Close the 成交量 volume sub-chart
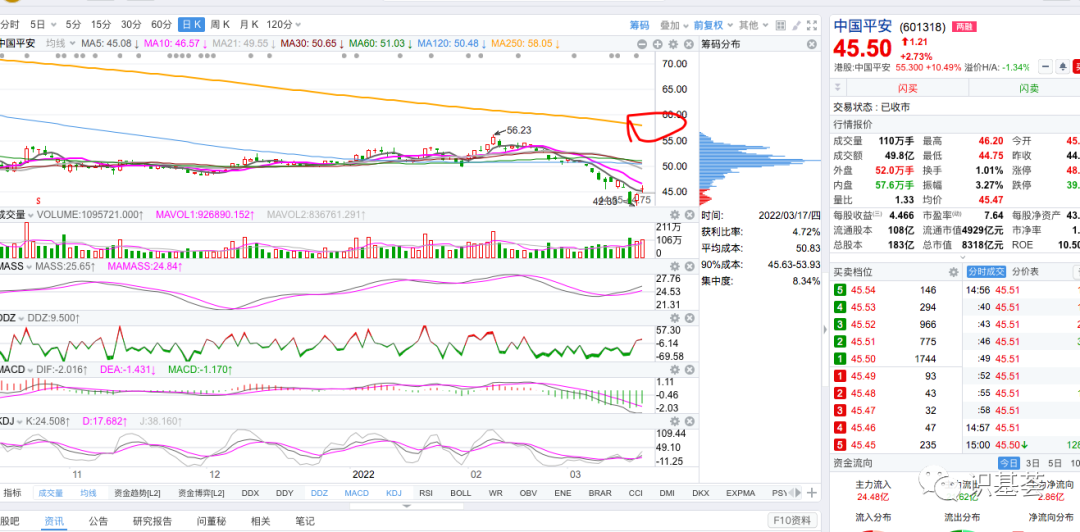 [x=689, y=215]
